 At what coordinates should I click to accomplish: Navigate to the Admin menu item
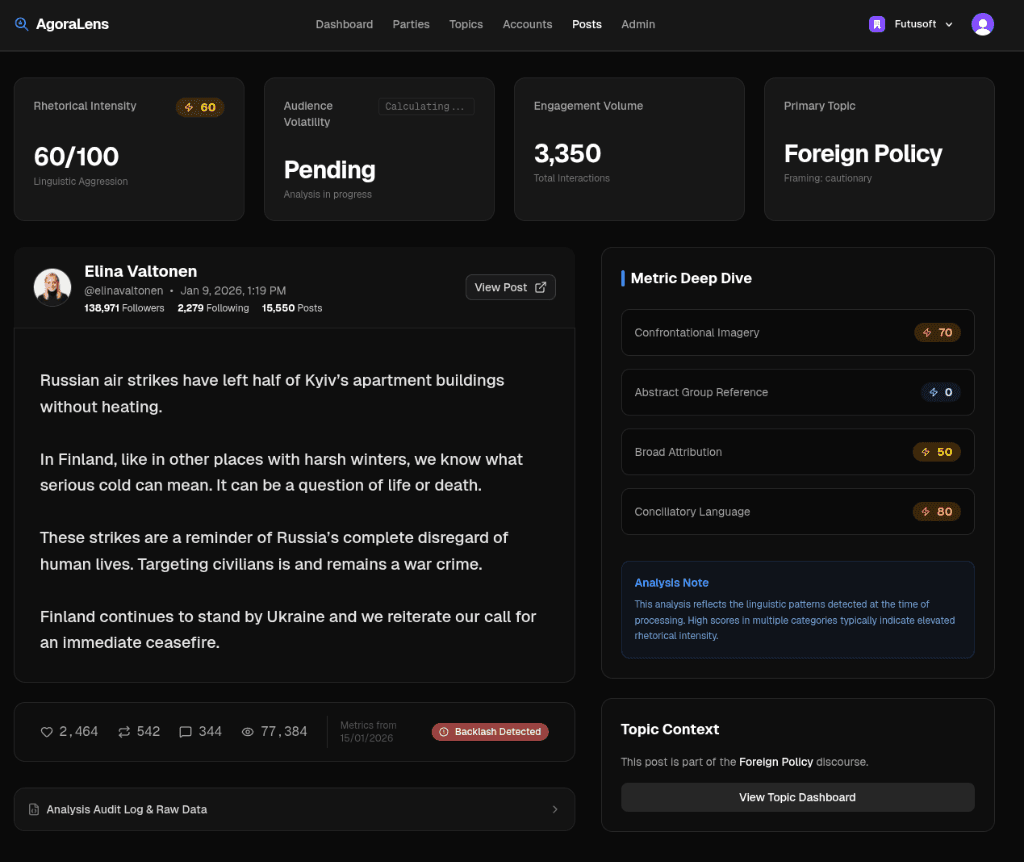point(638,24)
